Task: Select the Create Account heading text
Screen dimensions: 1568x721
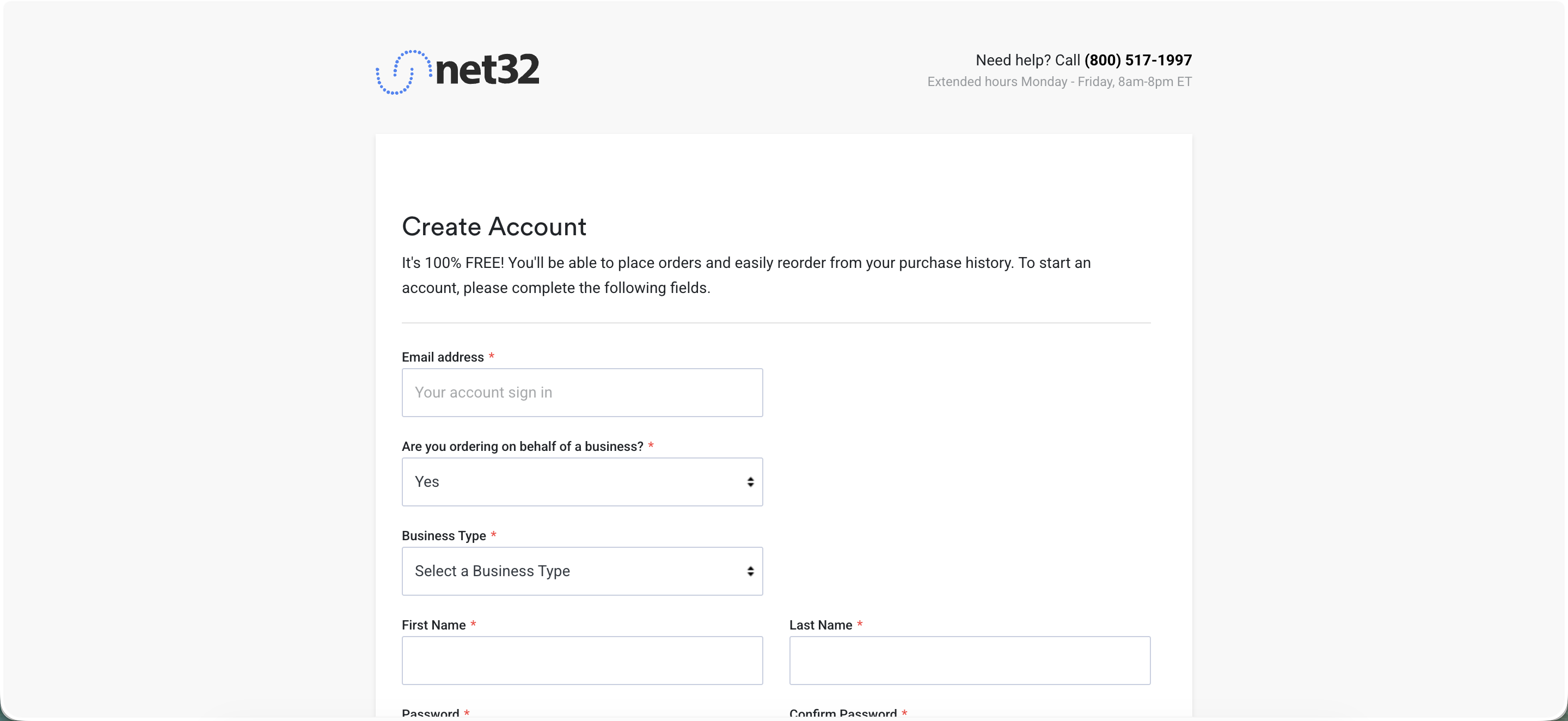Action: click(494, 227)
